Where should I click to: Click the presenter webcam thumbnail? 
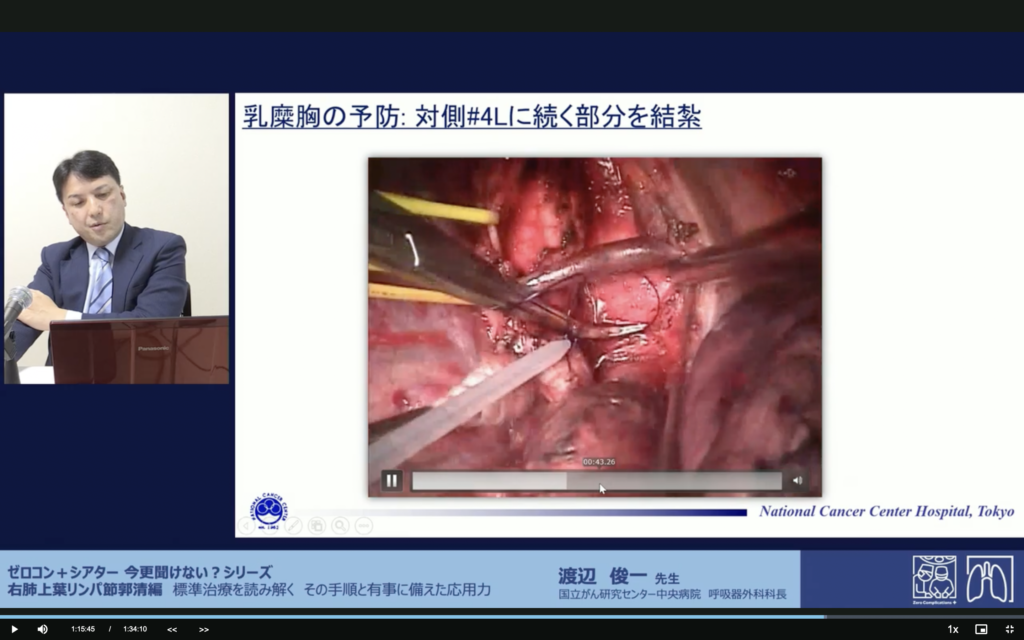pyautogui.click(x=116, y=239)
